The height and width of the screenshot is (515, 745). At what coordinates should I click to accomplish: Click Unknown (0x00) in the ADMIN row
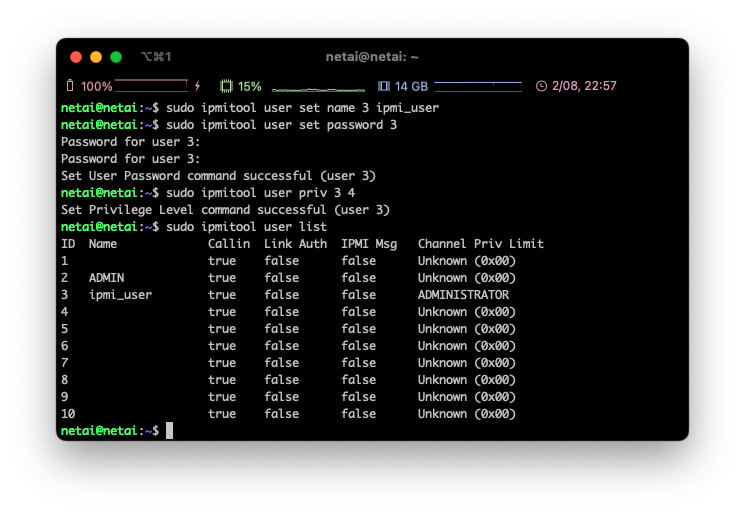pos(467,278)
